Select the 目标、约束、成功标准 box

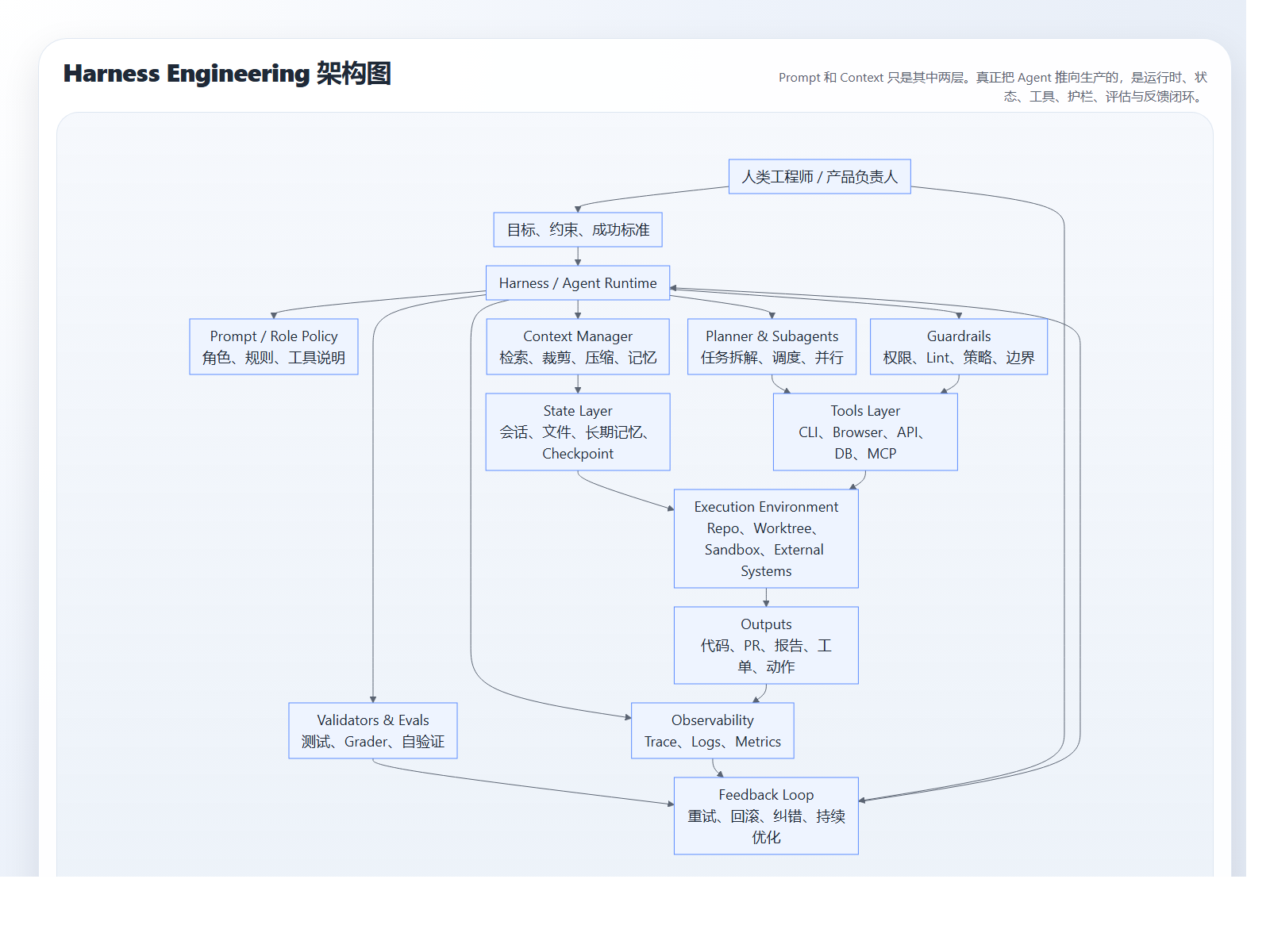click(x=577, y=229)
